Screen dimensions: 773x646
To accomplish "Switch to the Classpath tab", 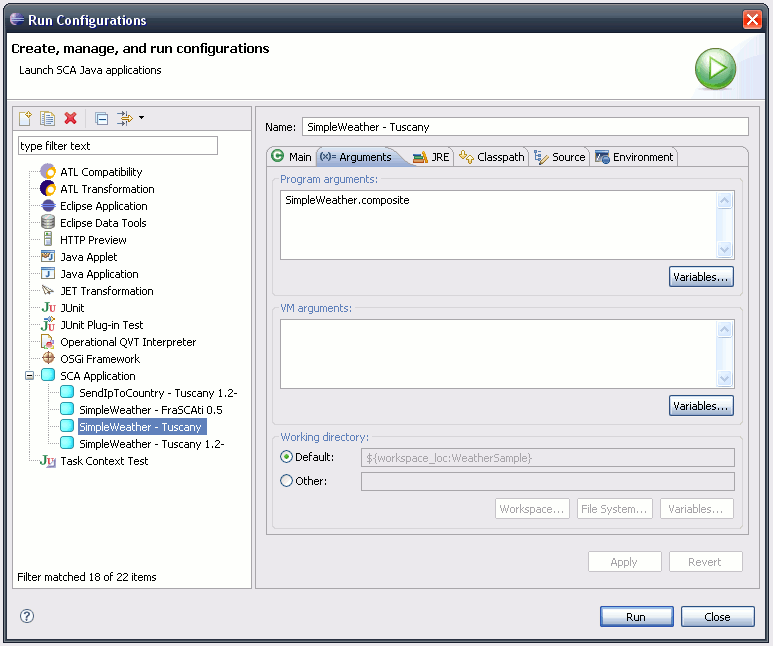I will pyautogui.click(x=492, y=157).
